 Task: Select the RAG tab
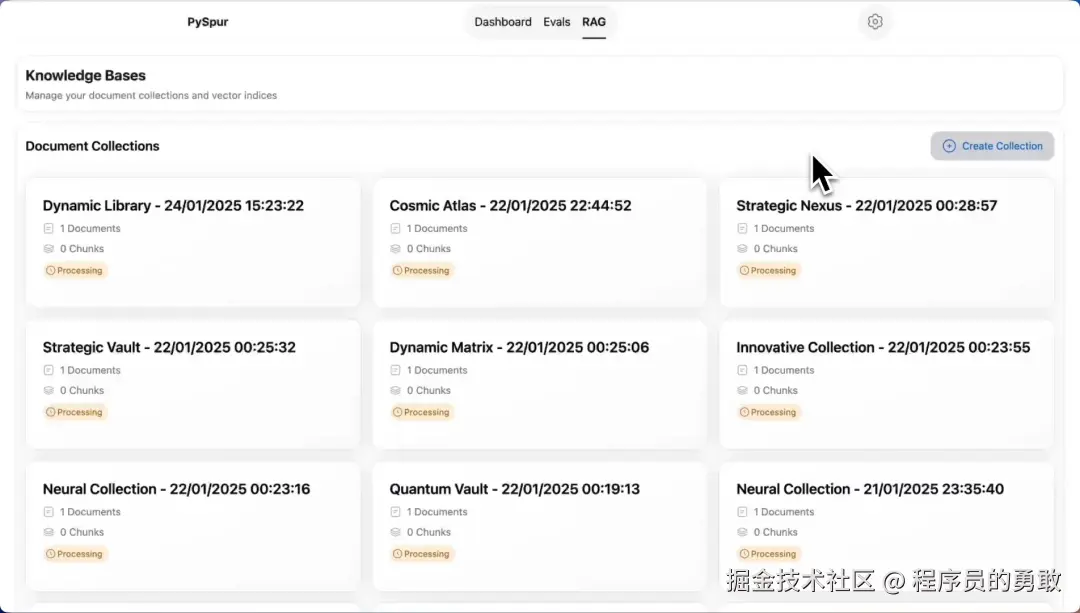click(594, 22)
